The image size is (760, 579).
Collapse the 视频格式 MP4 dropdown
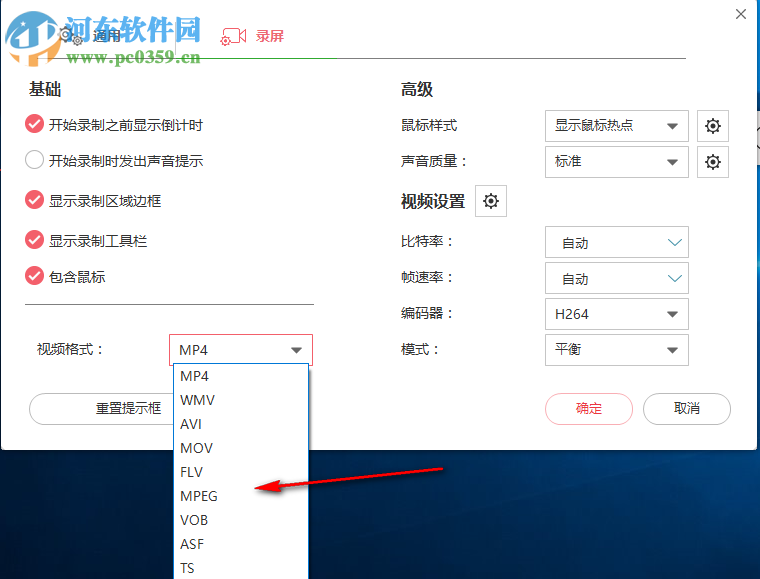pyautogui.click(x=241, y=350)
